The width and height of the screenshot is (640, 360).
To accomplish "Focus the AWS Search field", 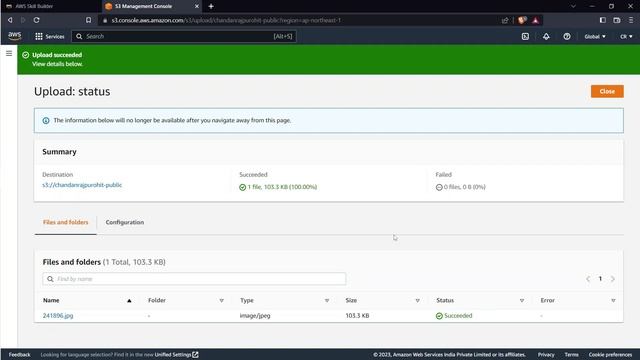I will coord(184,36).
